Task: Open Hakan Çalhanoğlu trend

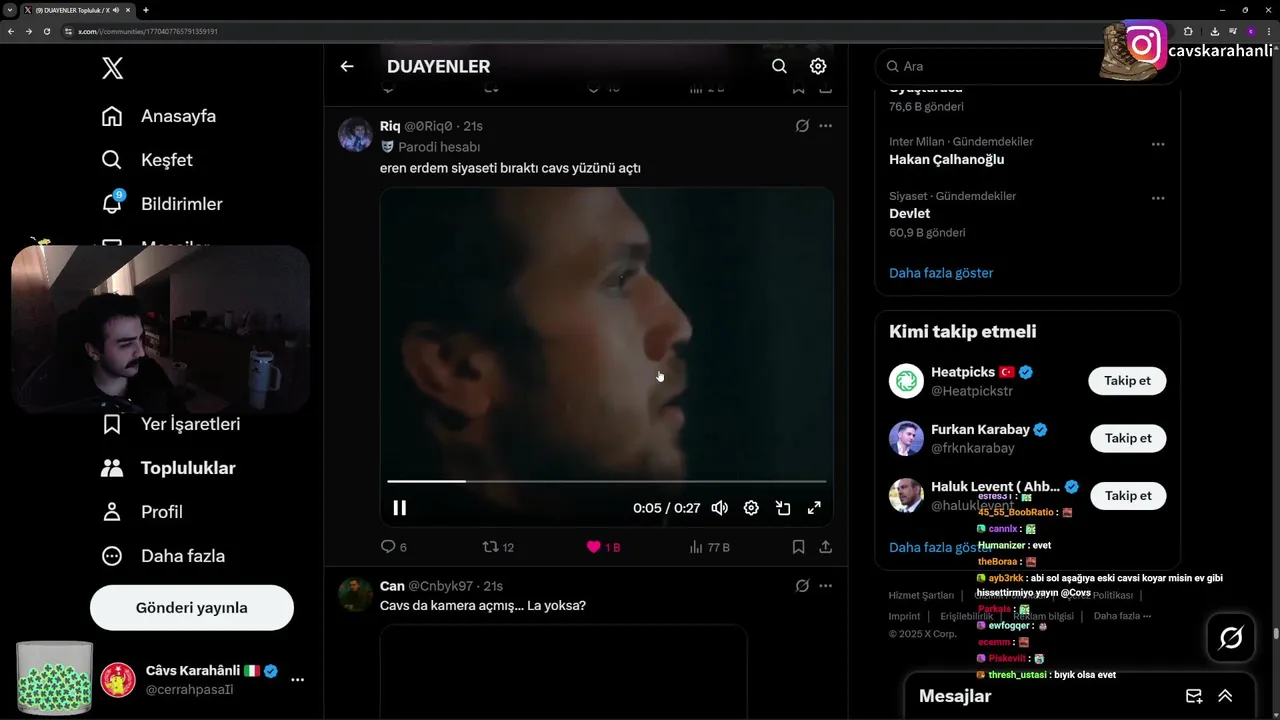Action: click(946, 159)
